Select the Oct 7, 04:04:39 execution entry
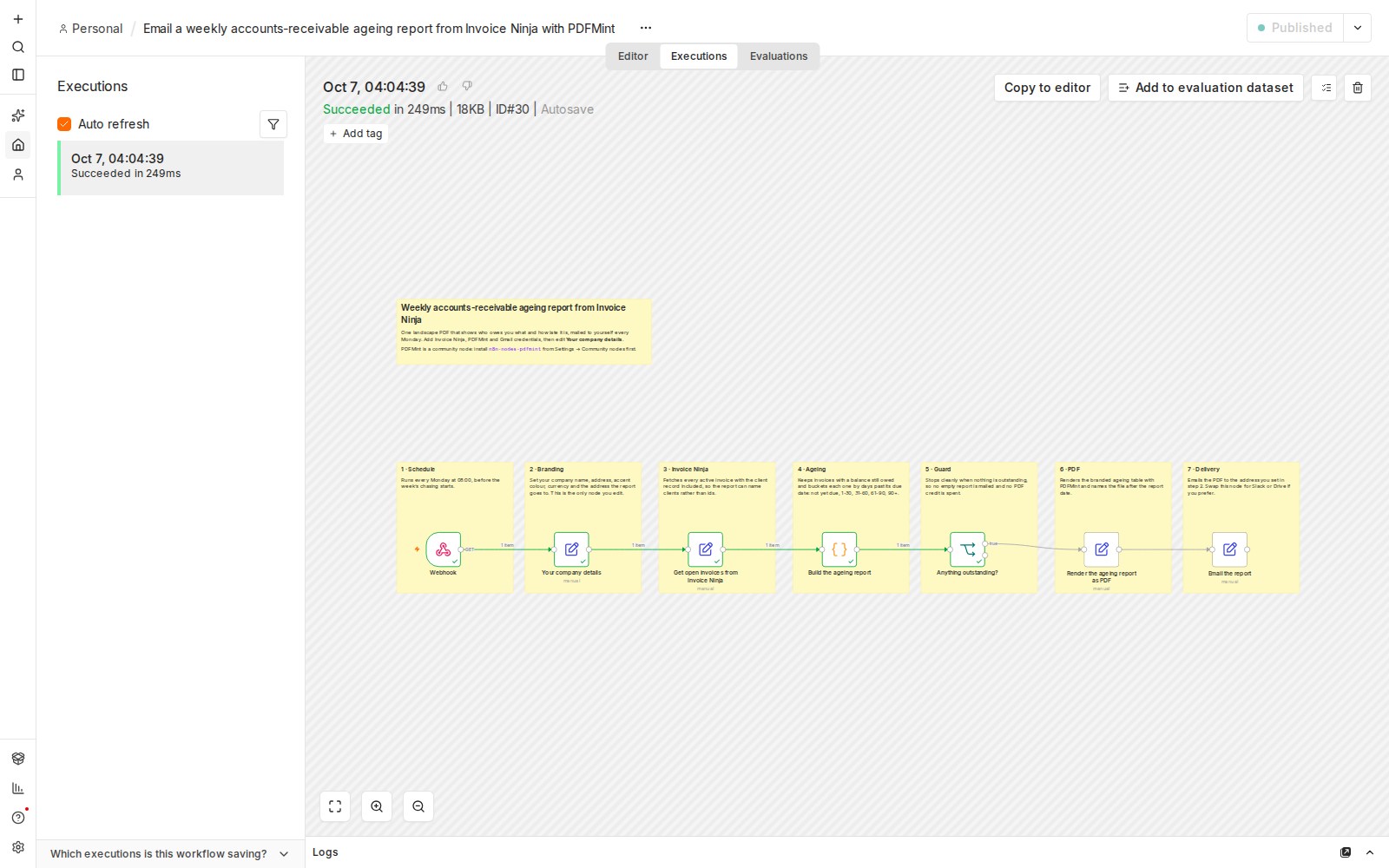Viewport: 1389px width, 868px height. tap(171, 168)
